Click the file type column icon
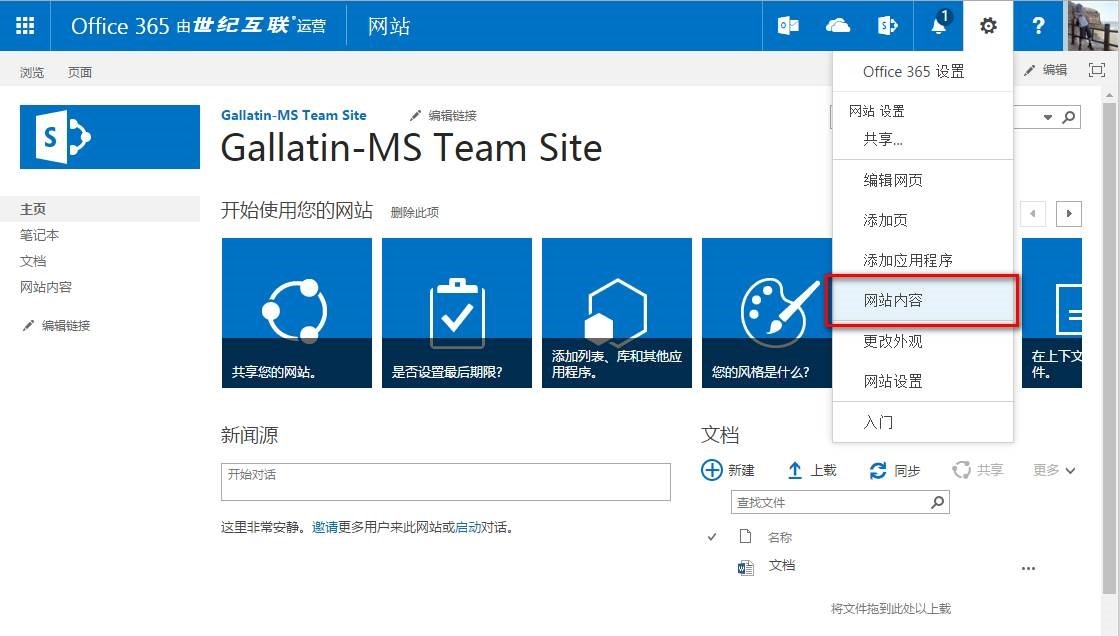 point(746,536)
